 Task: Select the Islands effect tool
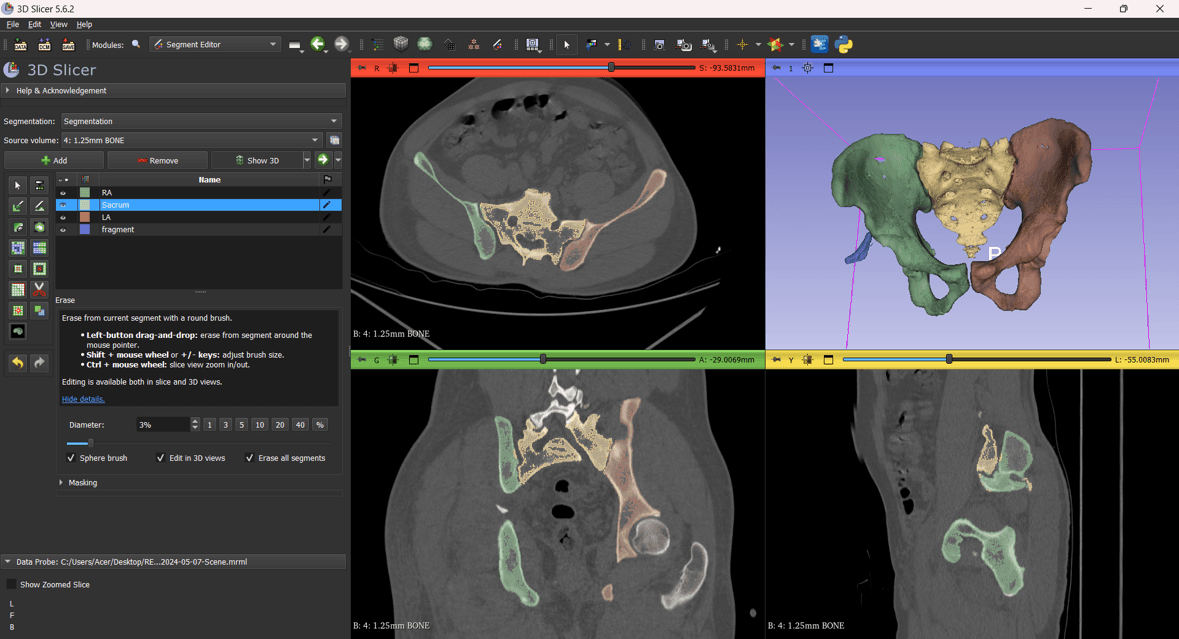18,310
